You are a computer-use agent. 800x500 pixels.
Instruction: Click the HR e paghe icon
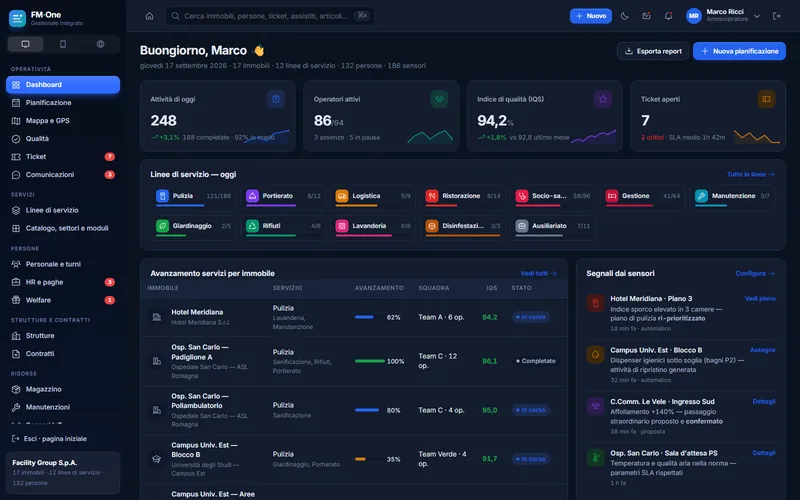16,282
